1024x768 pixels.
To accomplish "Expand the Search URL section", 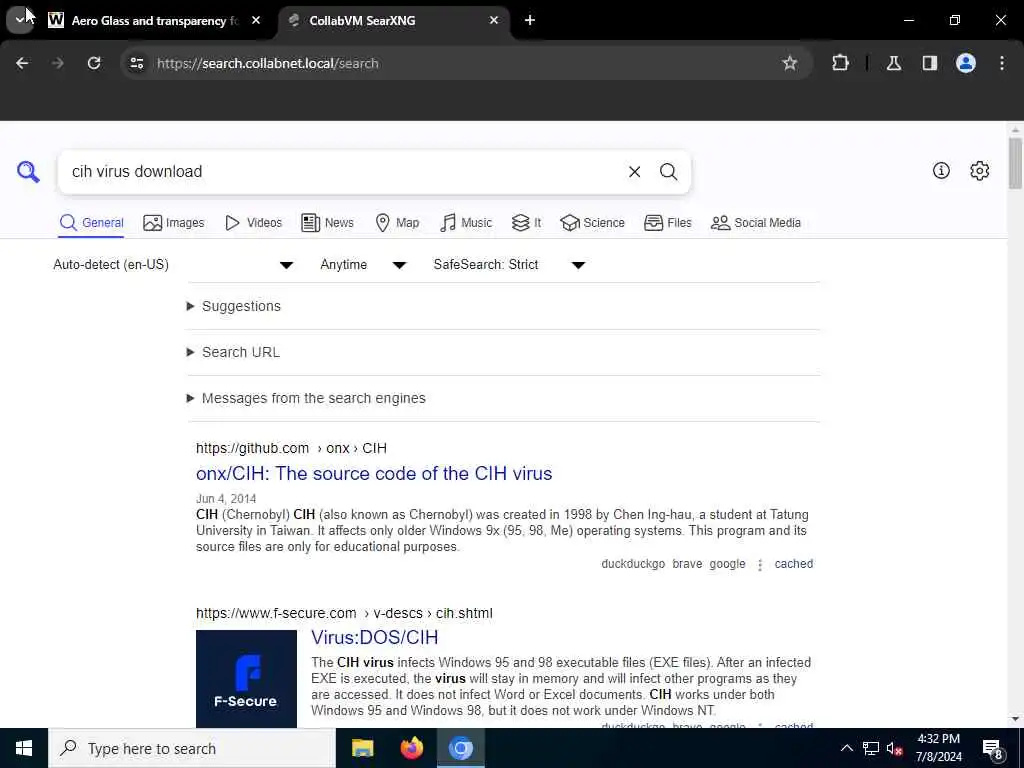I will (233, 352).
